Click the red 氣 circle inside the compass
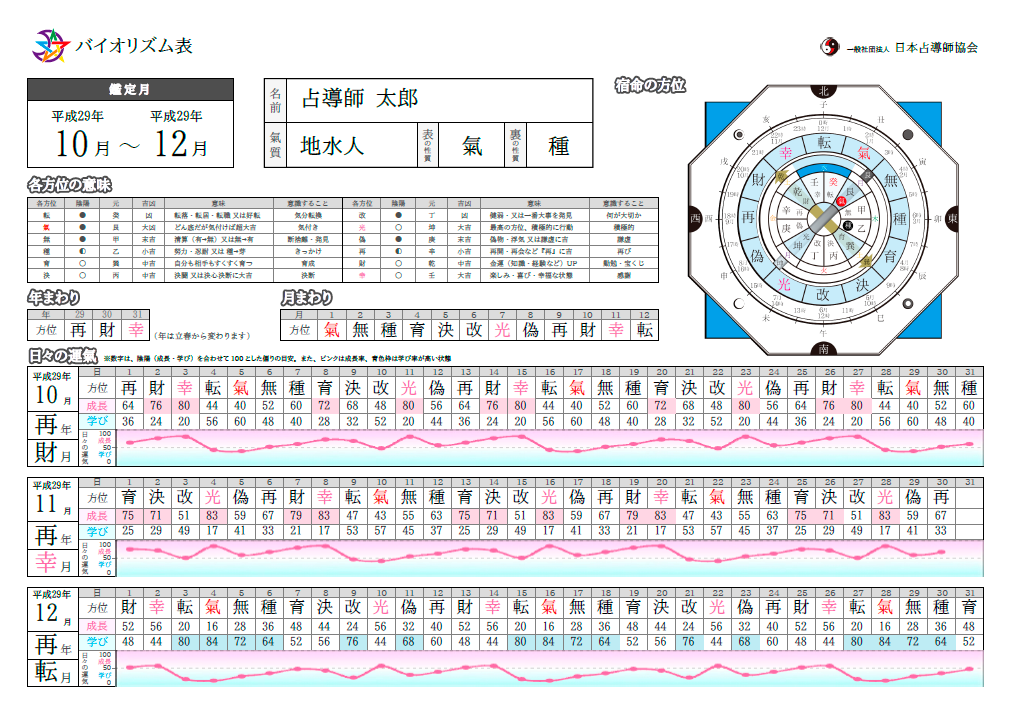The image size is (1011, 713). point(842,201)
